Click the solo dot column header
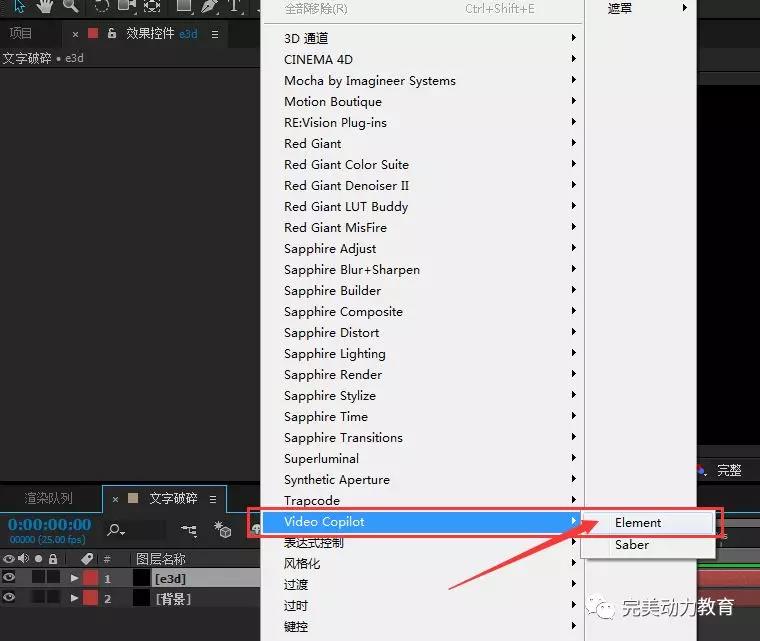Image resolution: width=760 pixels, height=641 pixels. coord(38,559)
